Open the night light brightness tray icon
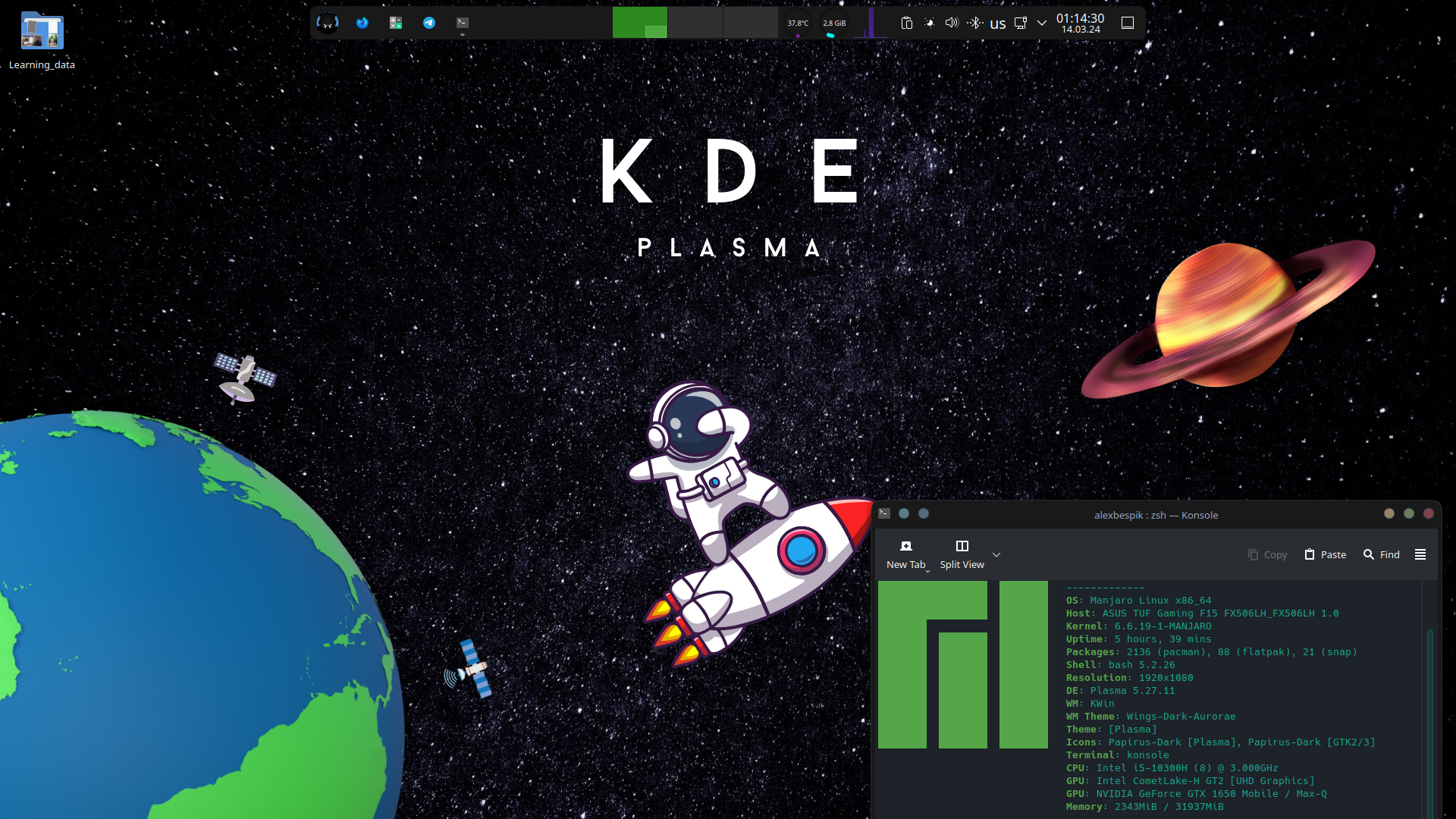This screenshot has width=1456, height=819. [x=929, y=23]
